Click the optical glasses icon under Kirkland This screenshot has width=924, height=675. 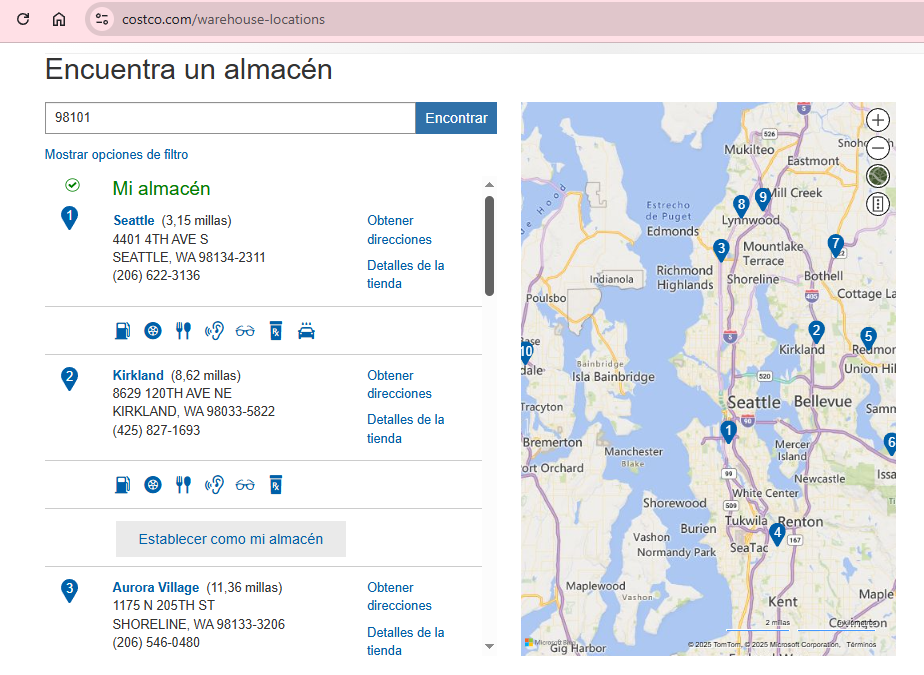[245, 485]
